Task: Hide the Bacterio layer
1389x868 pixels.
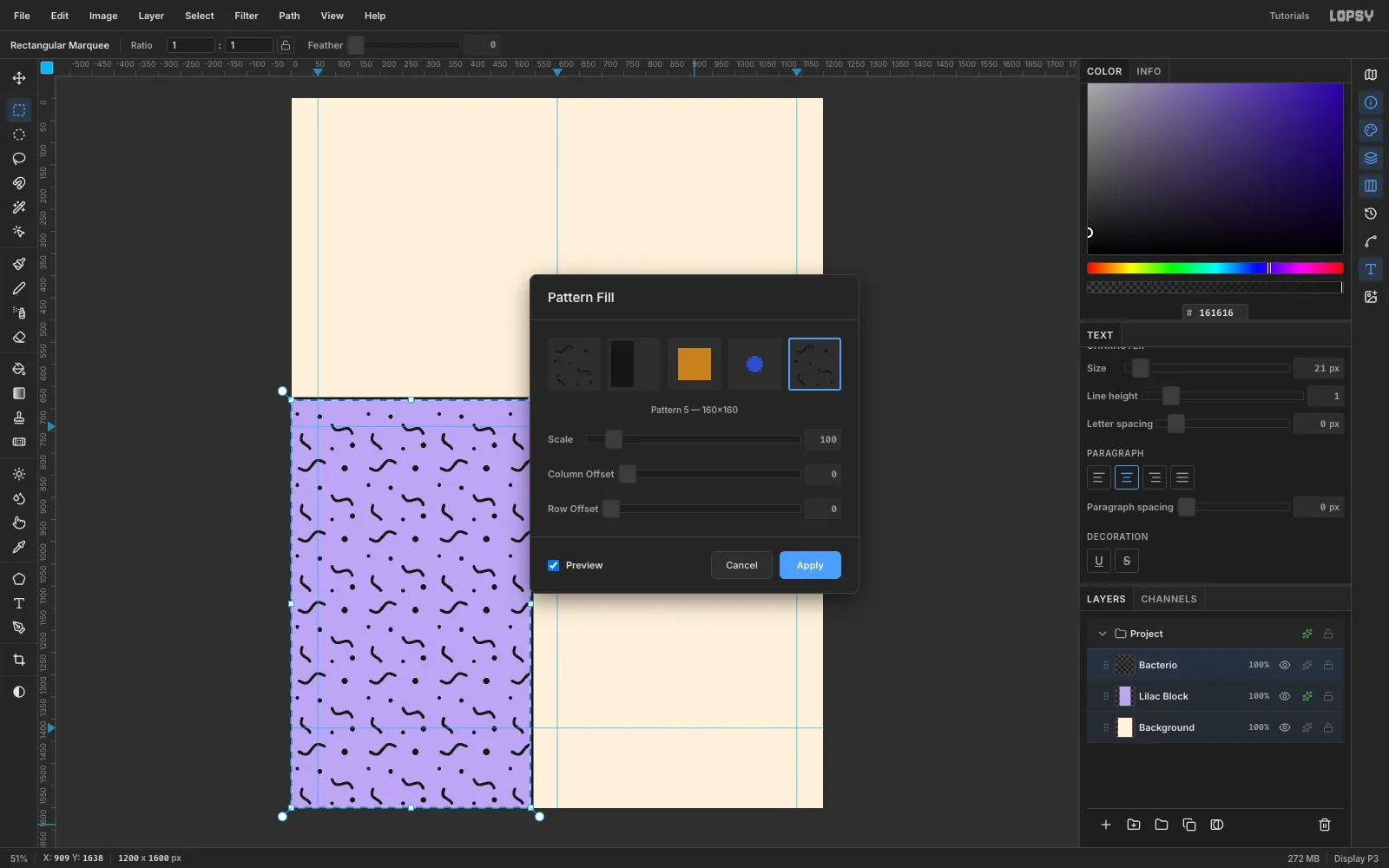Action: click(1285, 665)
